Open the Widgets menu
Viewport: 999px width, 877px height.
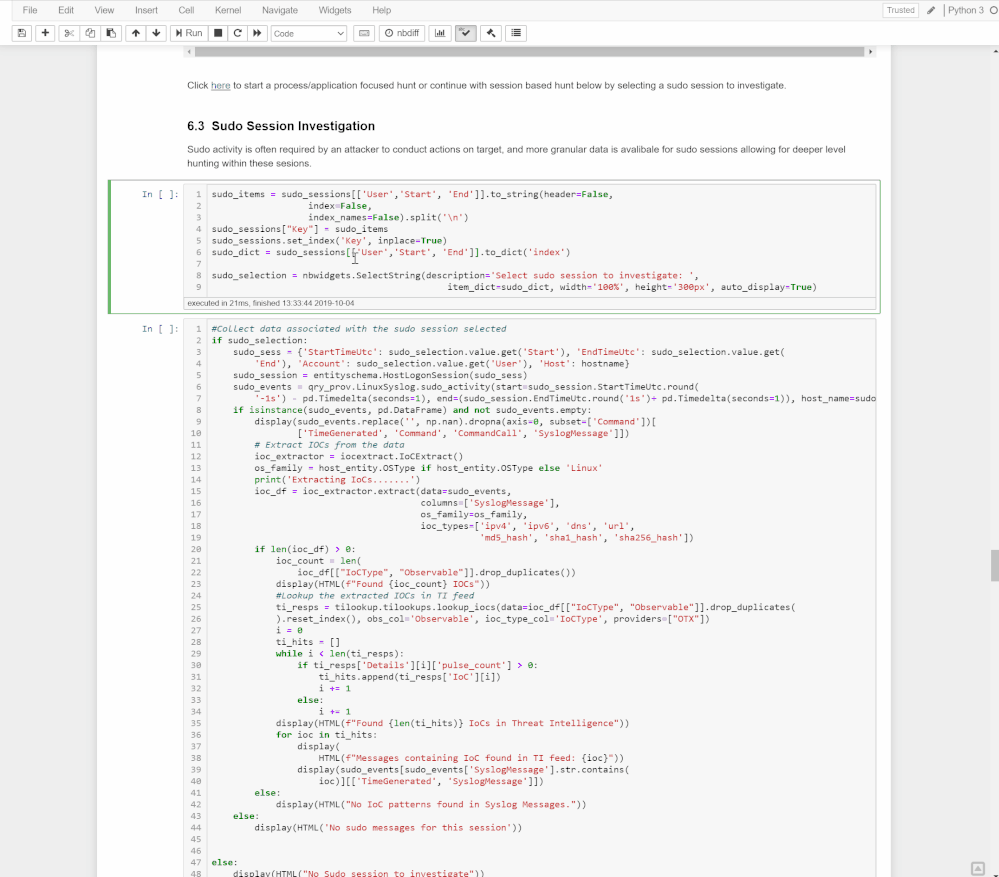[x=334, y=10]
